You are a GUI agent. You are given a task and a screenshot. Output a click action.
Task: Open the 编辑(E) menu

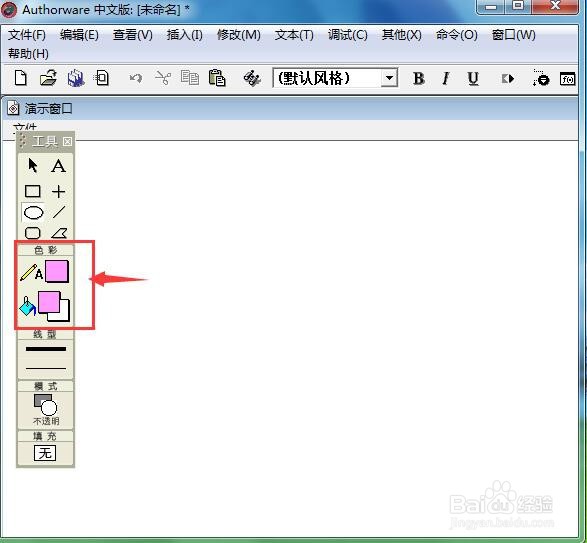point(79,35)
